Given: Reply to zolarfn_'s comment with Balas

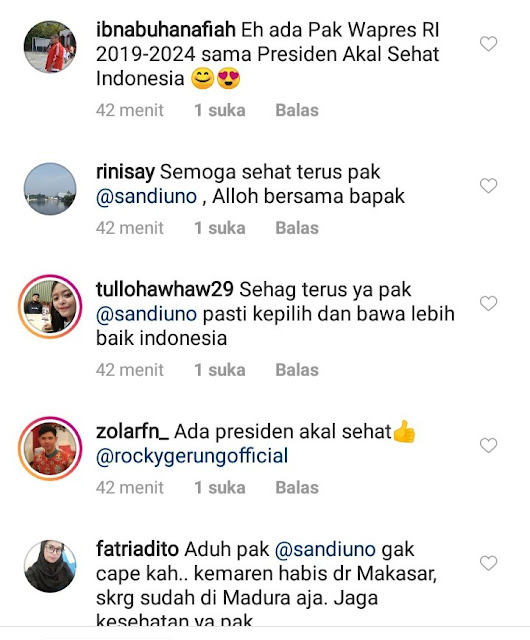Looking at the screenshot, I should [x=297, y=487].
